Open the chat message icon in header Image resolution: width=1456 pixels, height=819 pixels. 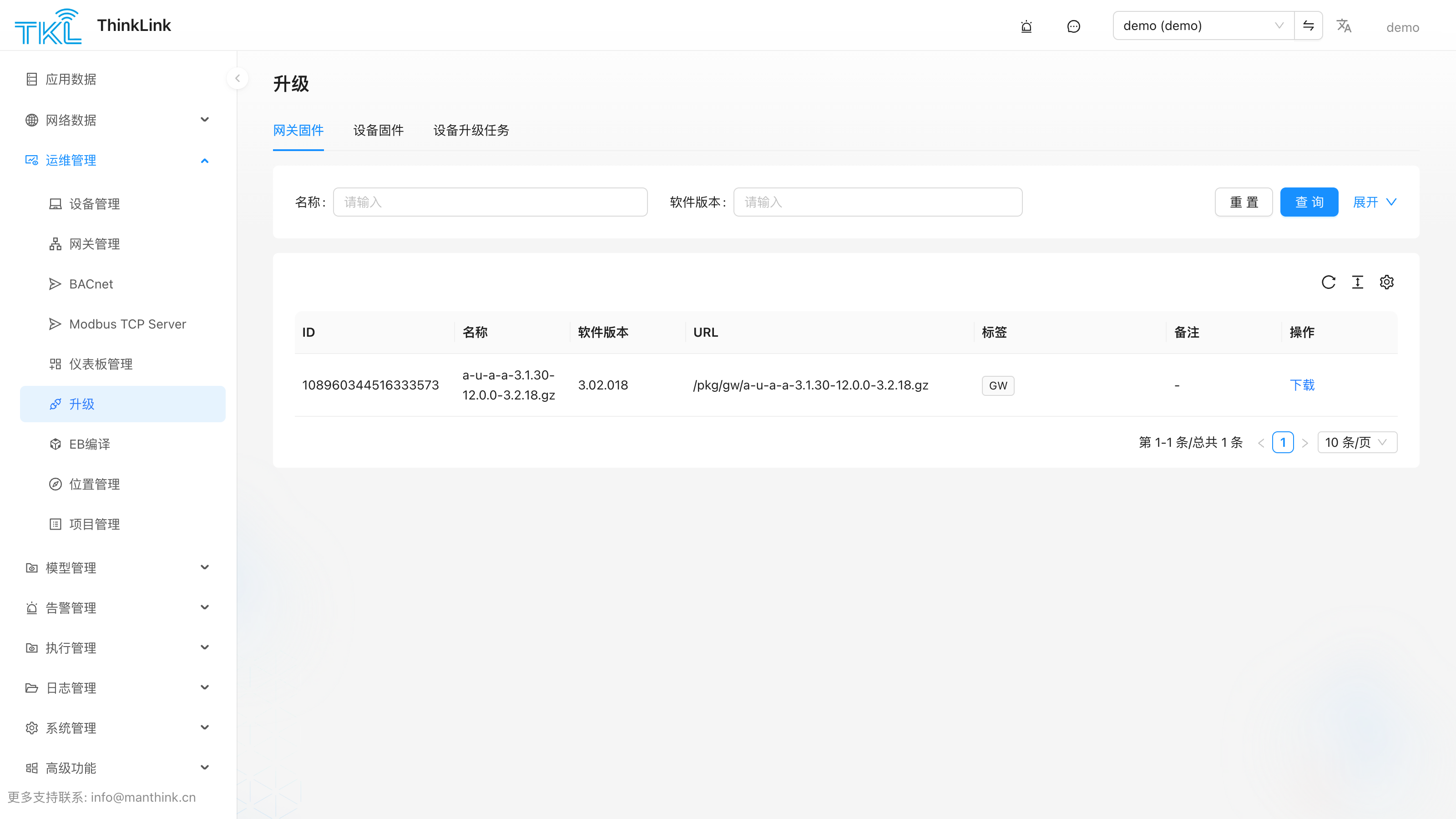tap(1073, 26)
